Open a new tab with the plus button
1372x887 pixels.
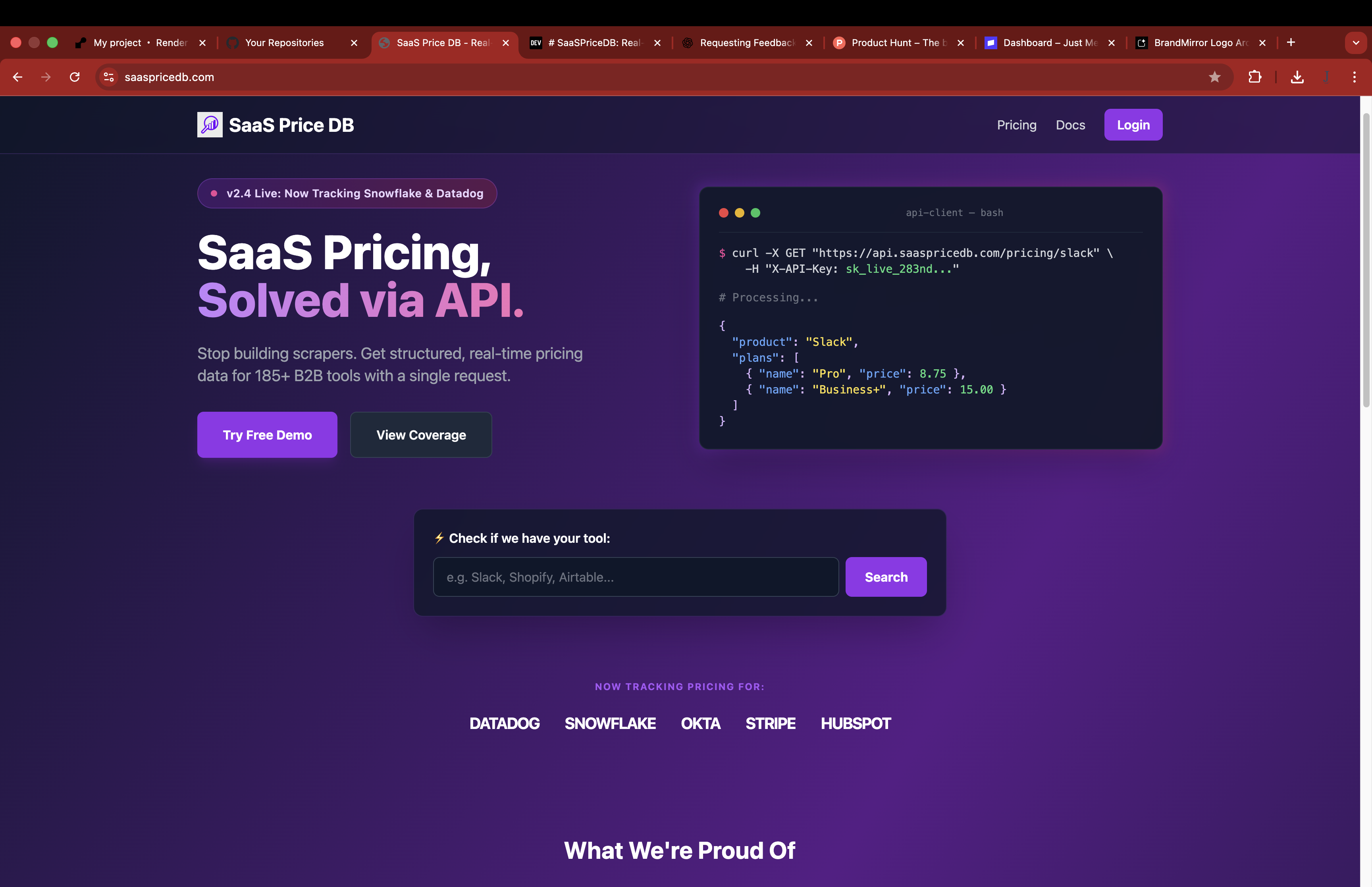[x=1291, y=42]
